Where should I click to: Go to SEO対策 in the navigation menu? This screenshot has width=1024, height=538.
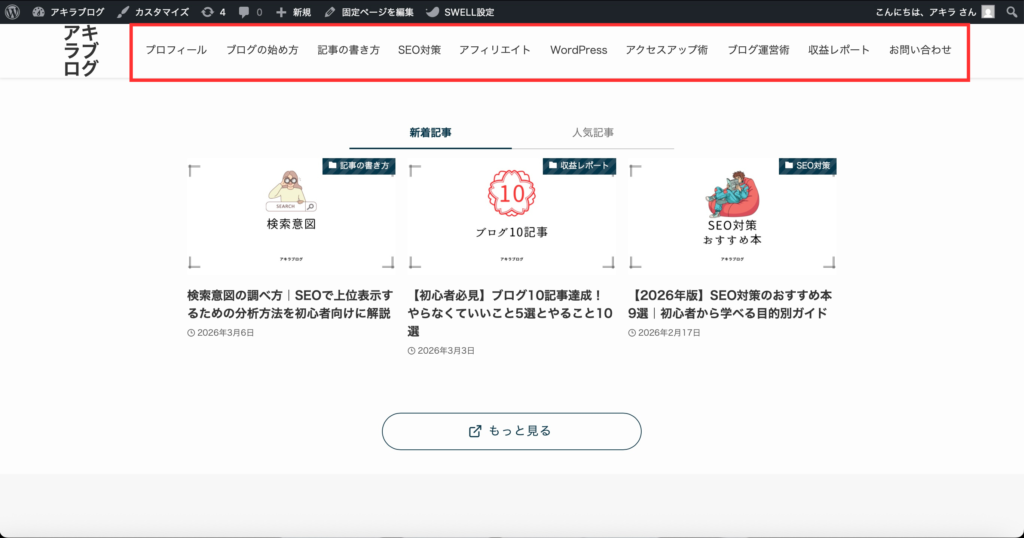(x=419, y=50)
